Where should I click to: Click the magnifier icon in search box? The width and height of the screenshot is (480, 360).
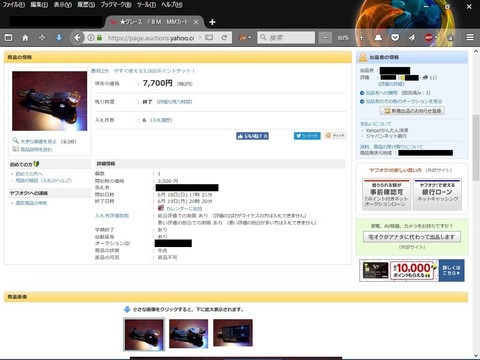[263, 38]
